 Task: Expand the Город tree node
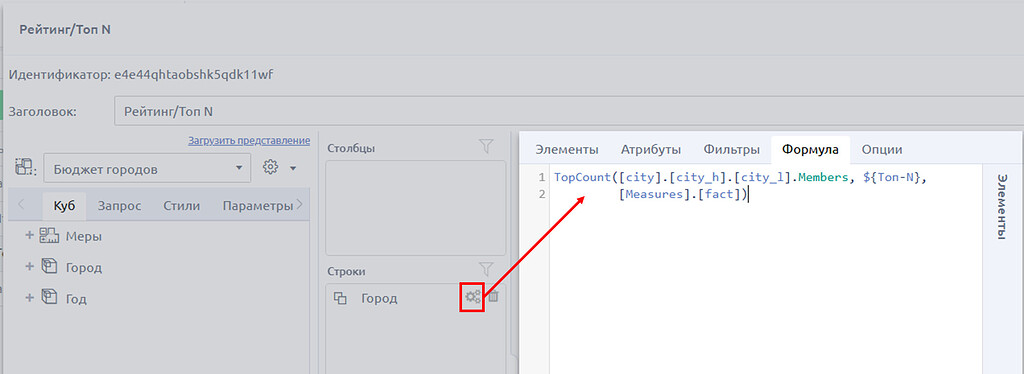(29, 267)
